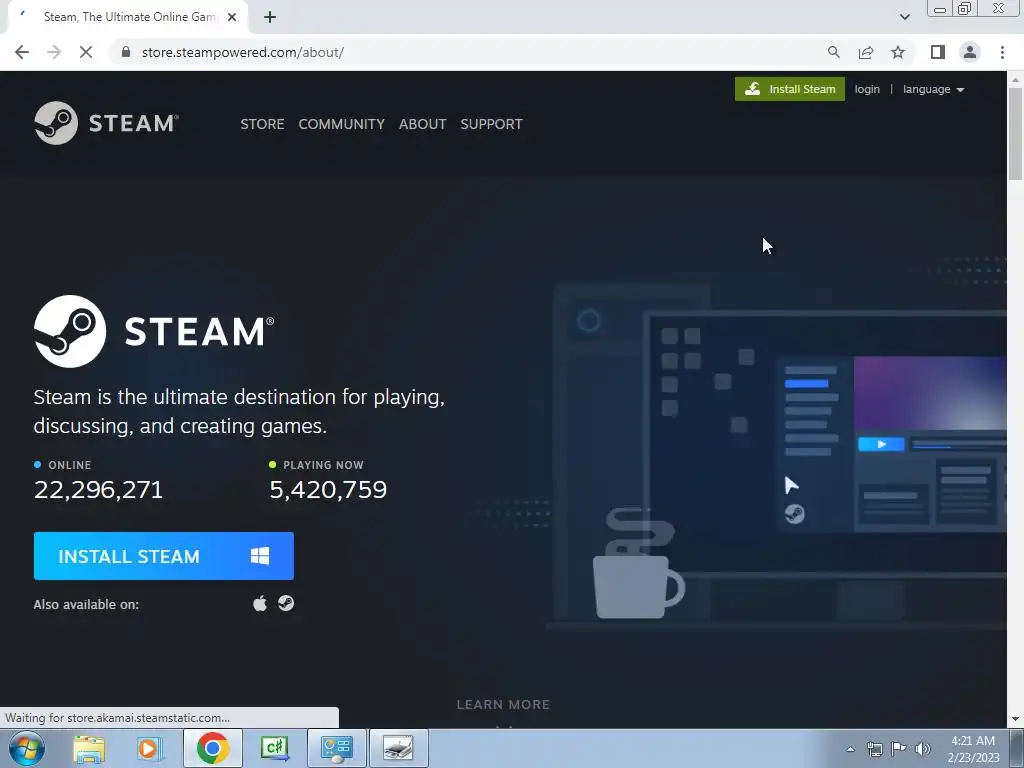Open the scanner device taskbar icon
Screen dimensions: 1024x768
point(398,748)
